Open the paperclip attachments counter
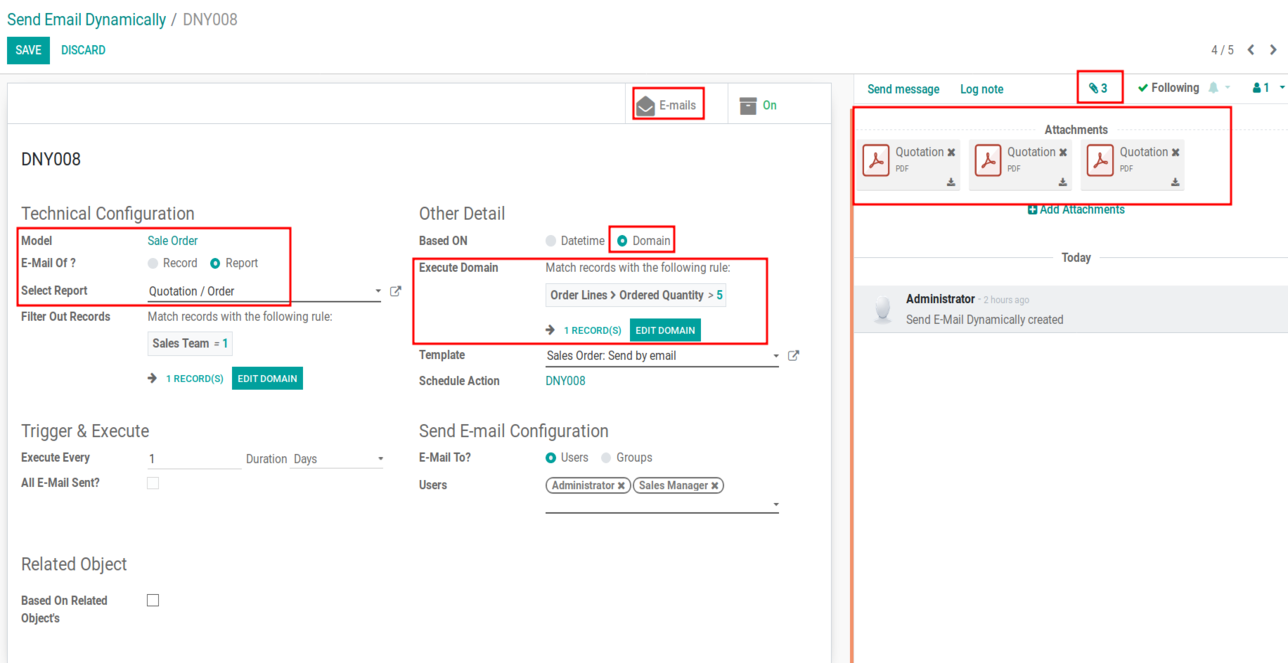 point(1098,88)
